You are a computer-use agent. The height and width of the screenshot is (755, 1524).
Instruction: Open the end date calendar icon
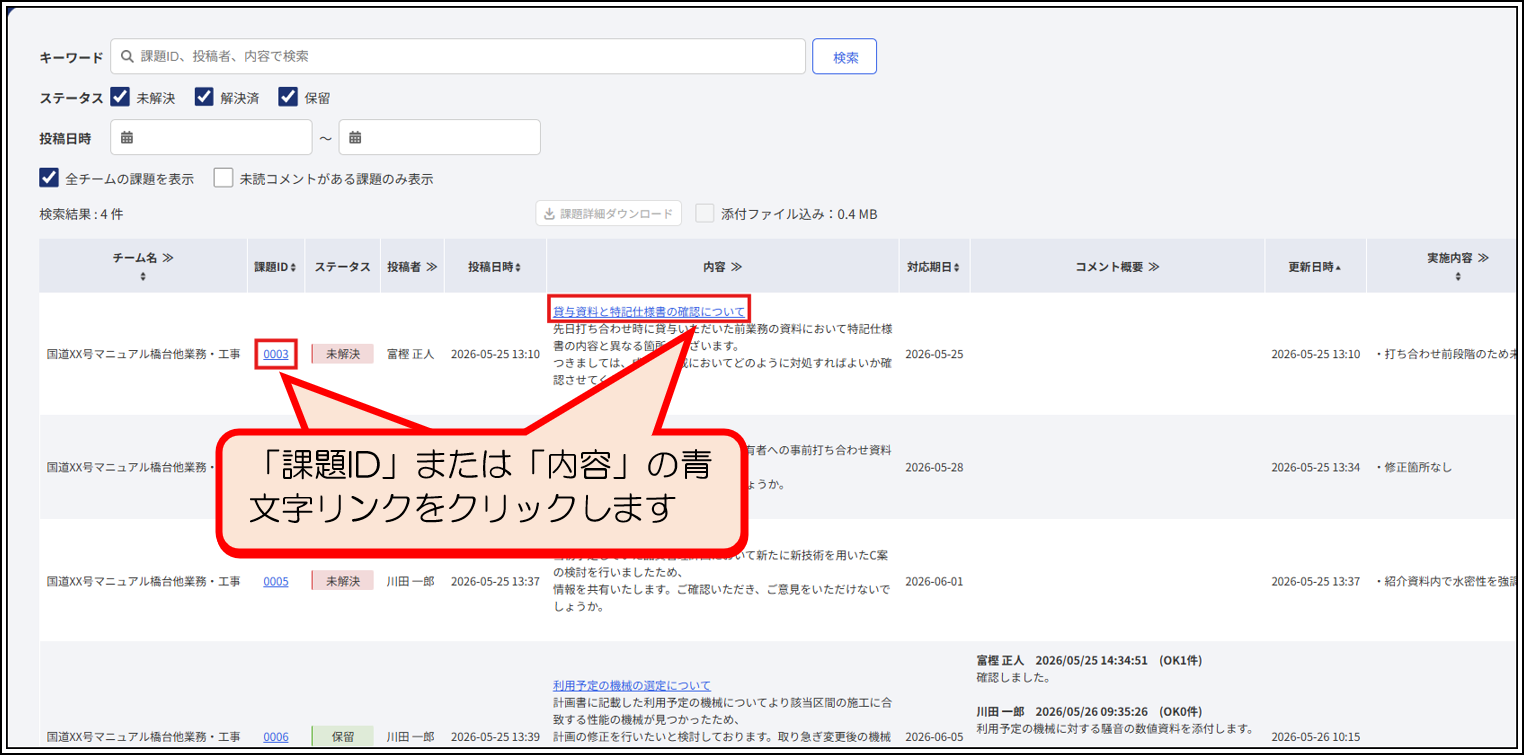355,137
